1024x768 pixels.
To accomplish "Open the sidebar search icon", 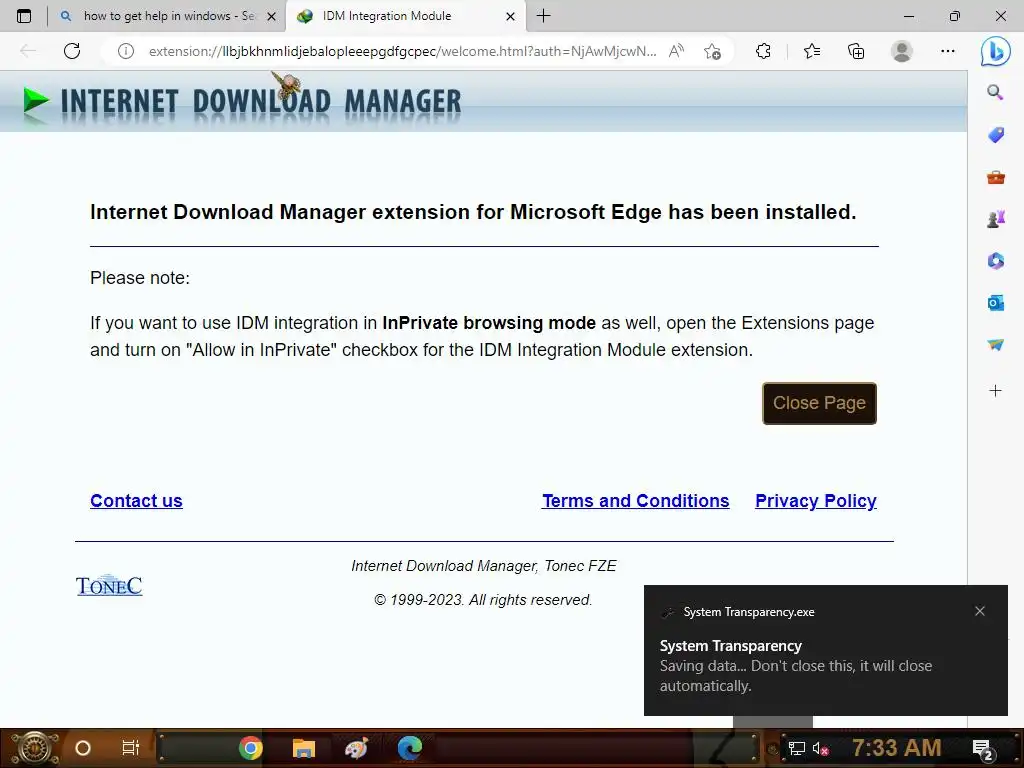I will tap(995, 92).
